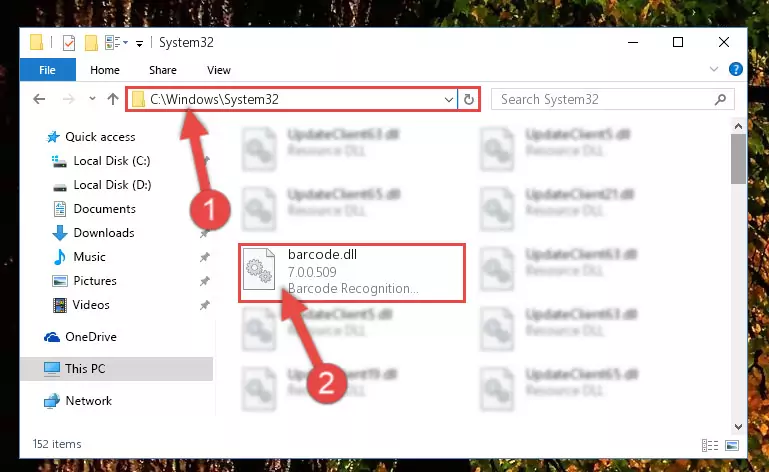Click the New folder icon in quick toolbar

coord(91,43)
